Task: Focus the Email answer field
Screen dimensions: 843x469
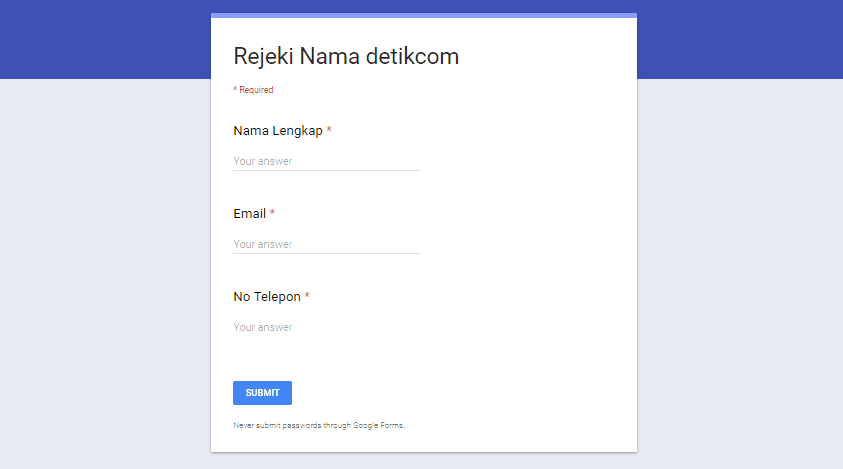Action: pyautogui.click(x=326, y=244)
